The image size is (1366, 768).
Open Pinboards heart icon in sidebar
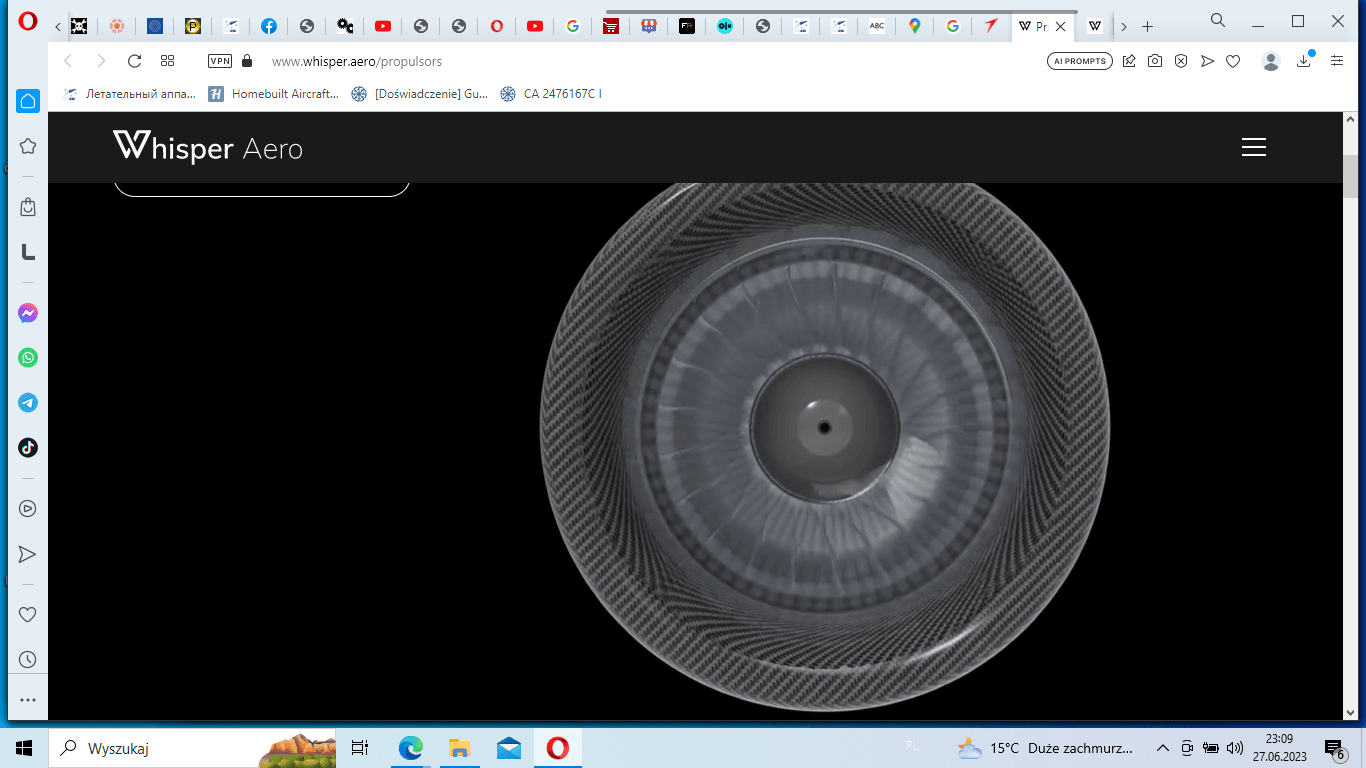pyautogui.click(x=28, y=615)
